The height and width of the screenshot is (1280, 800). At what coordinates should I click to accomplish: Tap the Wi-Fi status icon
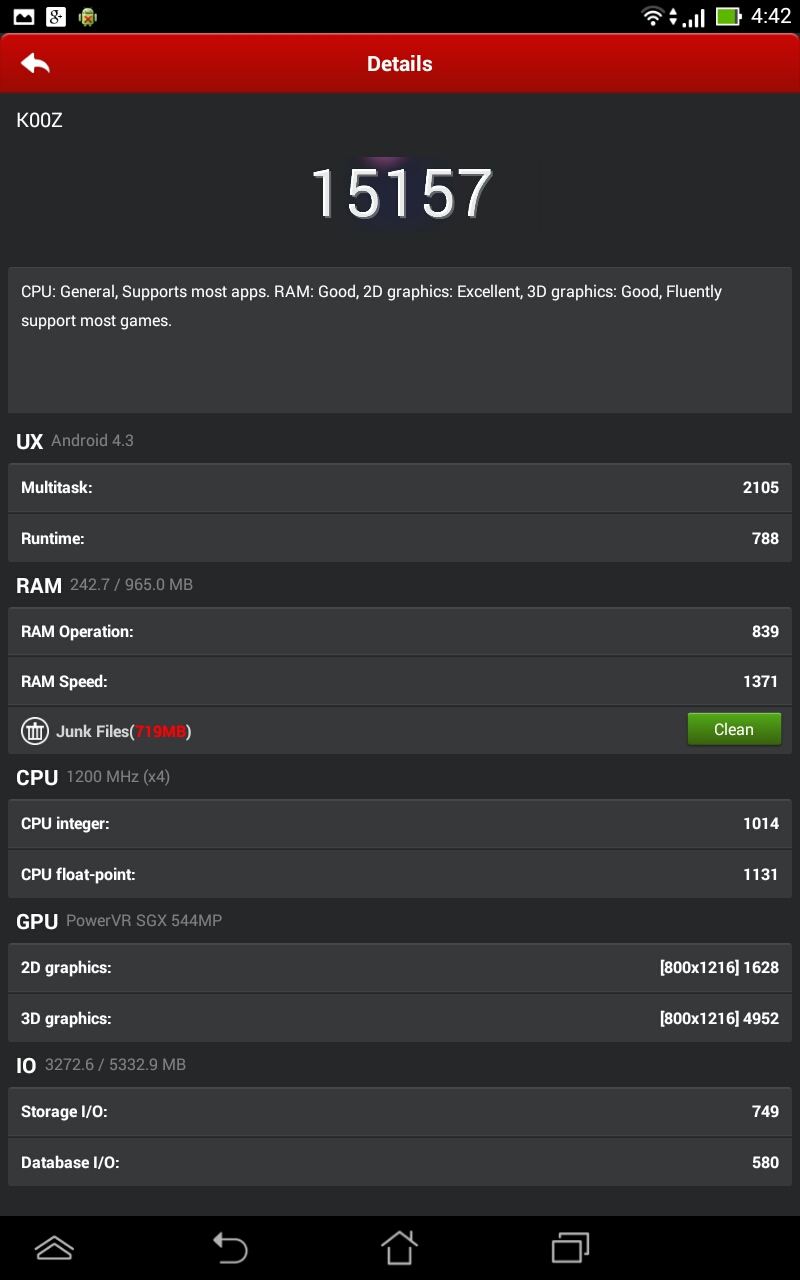pos(653,16)
